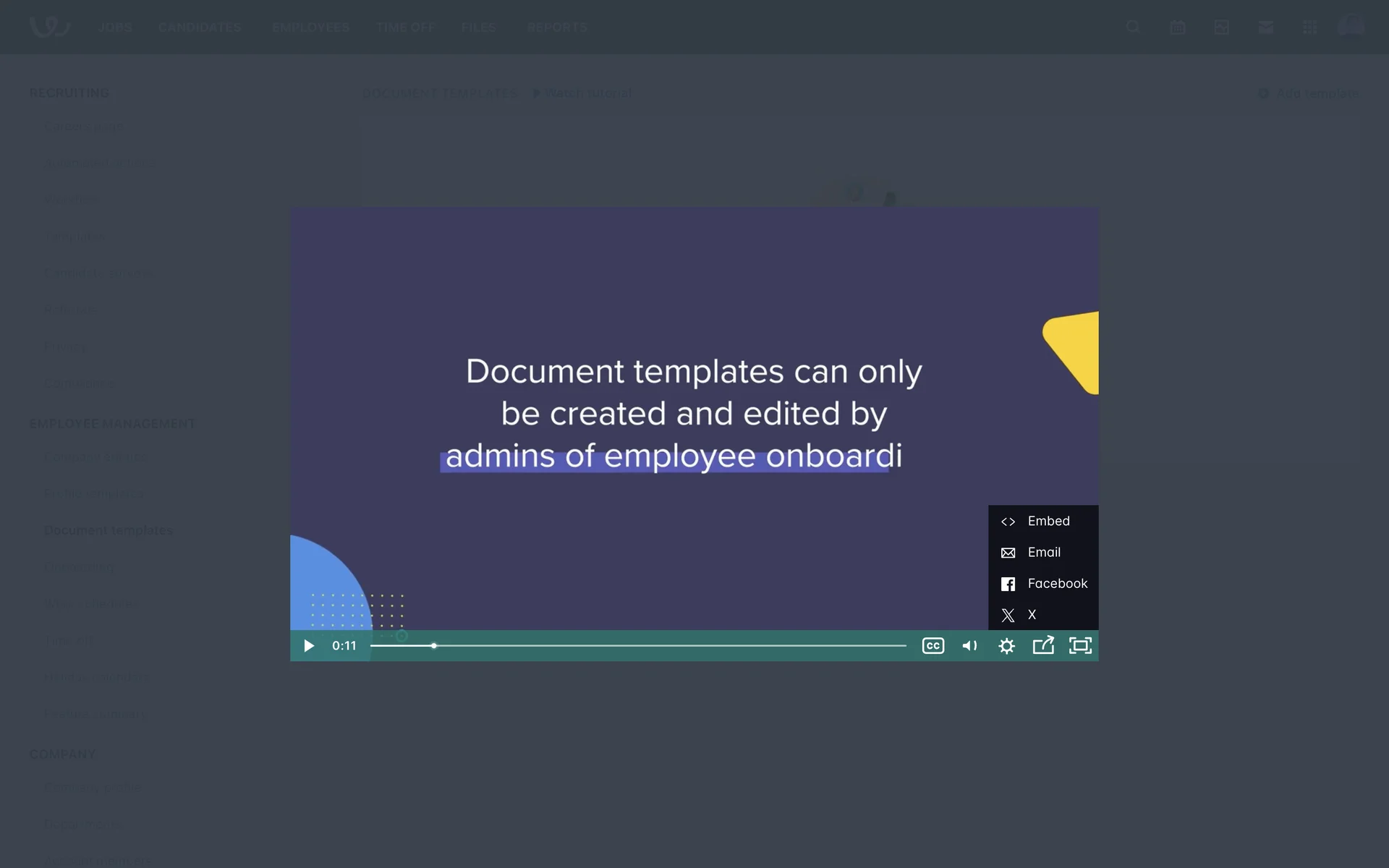Open the mail envelope icon
The width and height of the screenshot is (1389, 868).
1265,27
